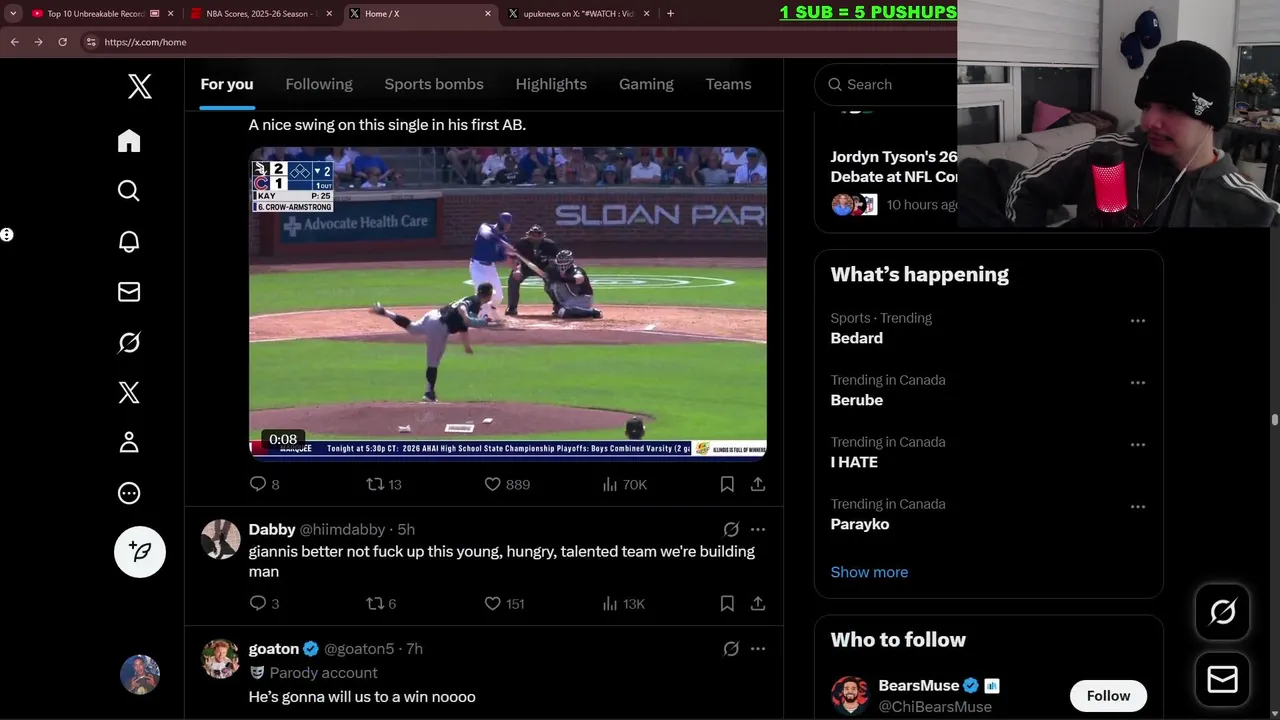Screen dimensions: 1280x720
Task: Open browser tab search dropdown arrow
Action: (13, 14)
